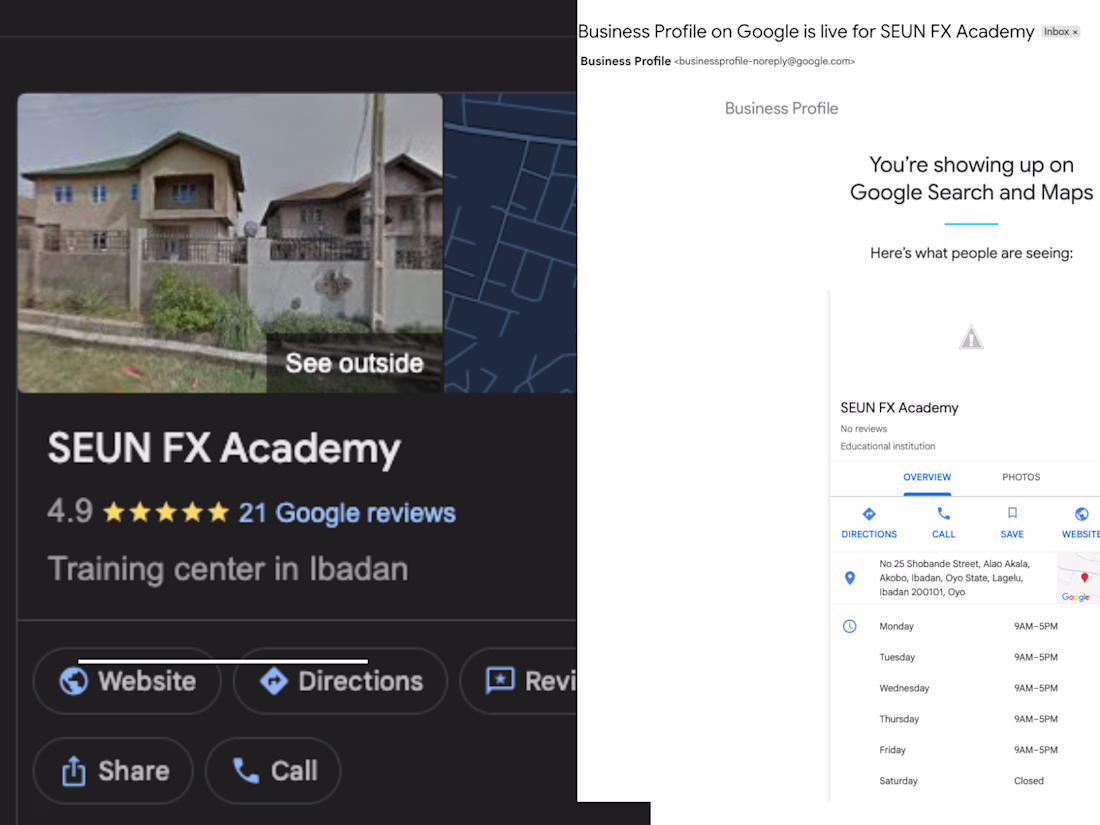Click SAVE bookmark icon in the email preview

(x=1012, y=513)
